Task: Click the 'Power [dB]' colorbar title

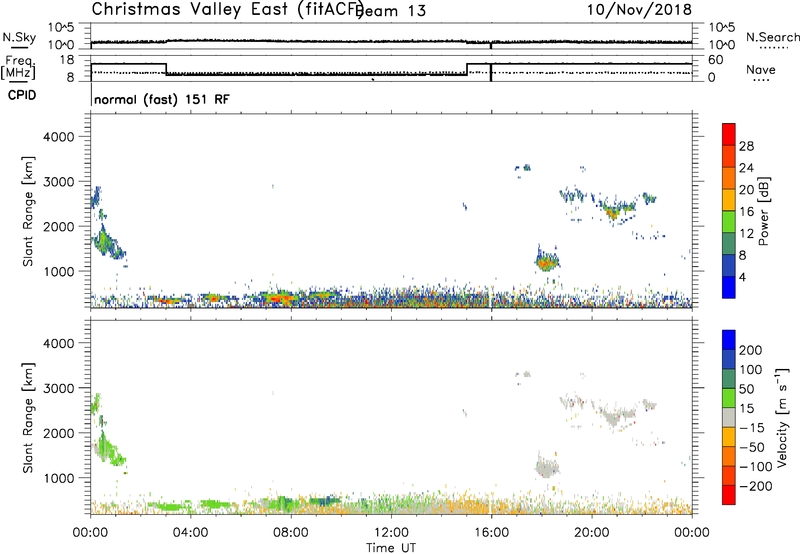Action: [763, 212]
